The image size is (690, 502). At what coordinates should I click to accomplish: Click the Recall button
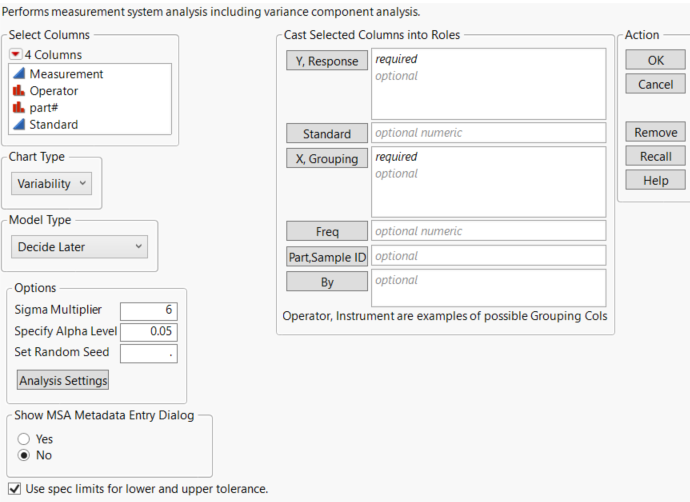pos(655,156)
